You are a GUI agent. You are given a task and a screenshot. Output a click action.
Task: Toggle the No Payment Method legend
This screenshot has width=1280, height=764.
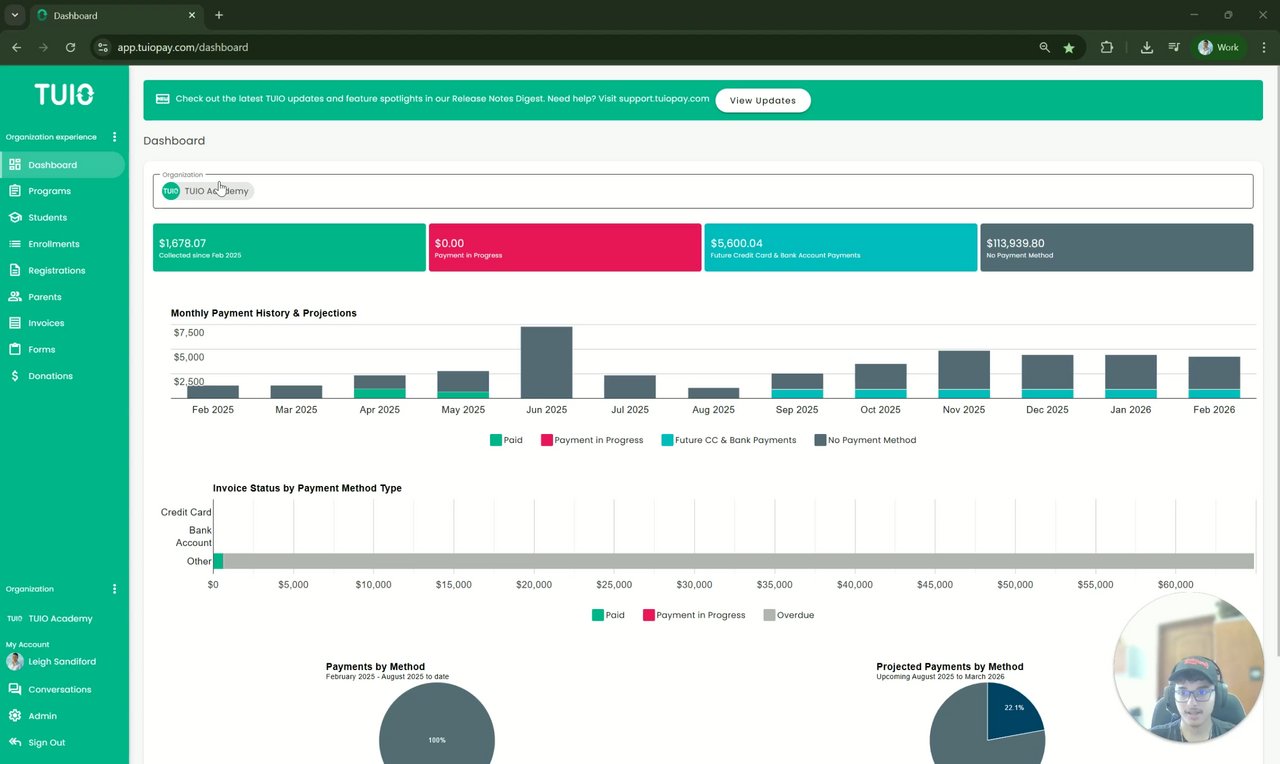pyautogui.click(x=865, y=440)
